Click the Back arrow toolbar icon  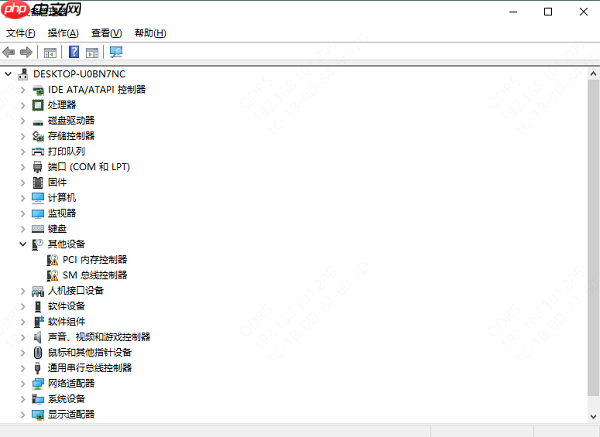coord(8,52)
